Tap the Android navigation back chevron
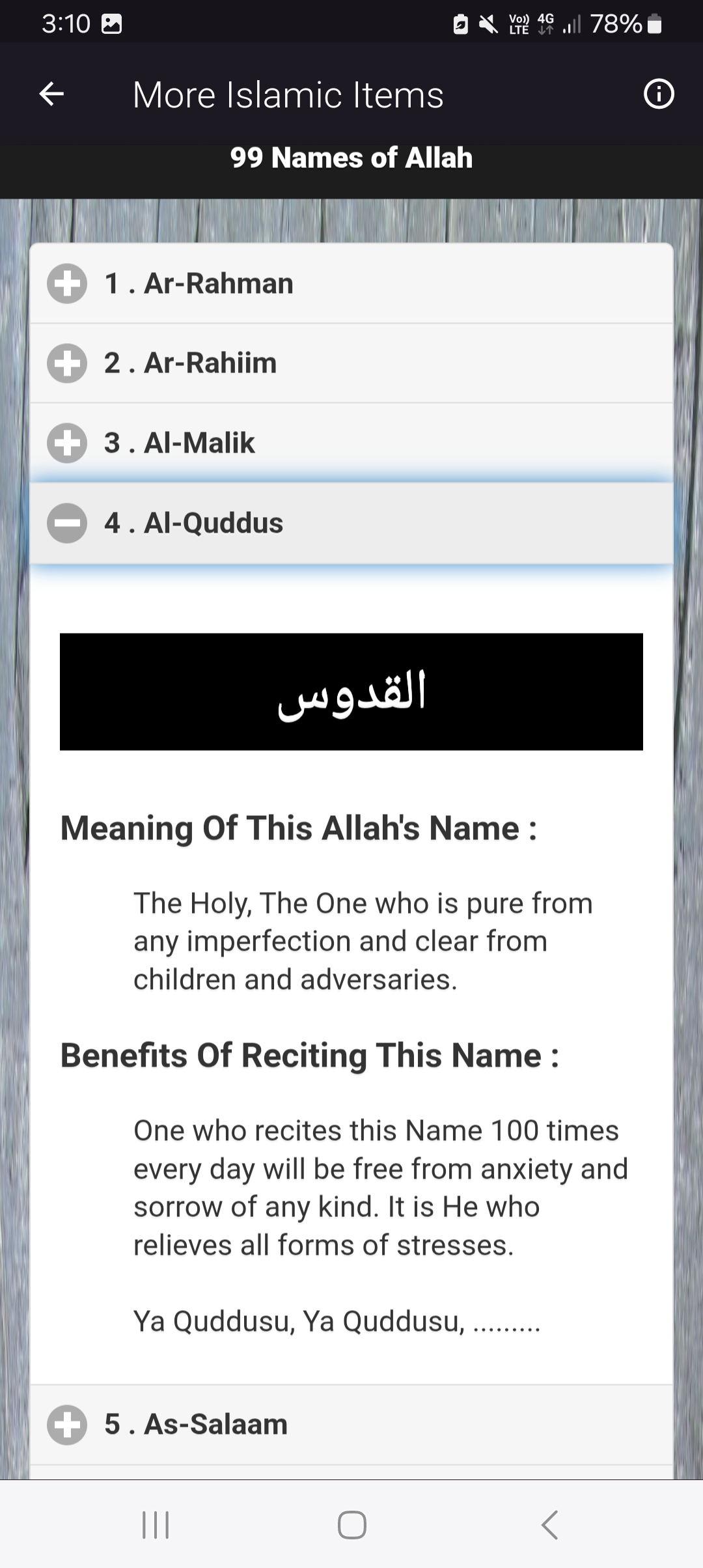This screenshot has height=1568, width=703. point(550,1524)
